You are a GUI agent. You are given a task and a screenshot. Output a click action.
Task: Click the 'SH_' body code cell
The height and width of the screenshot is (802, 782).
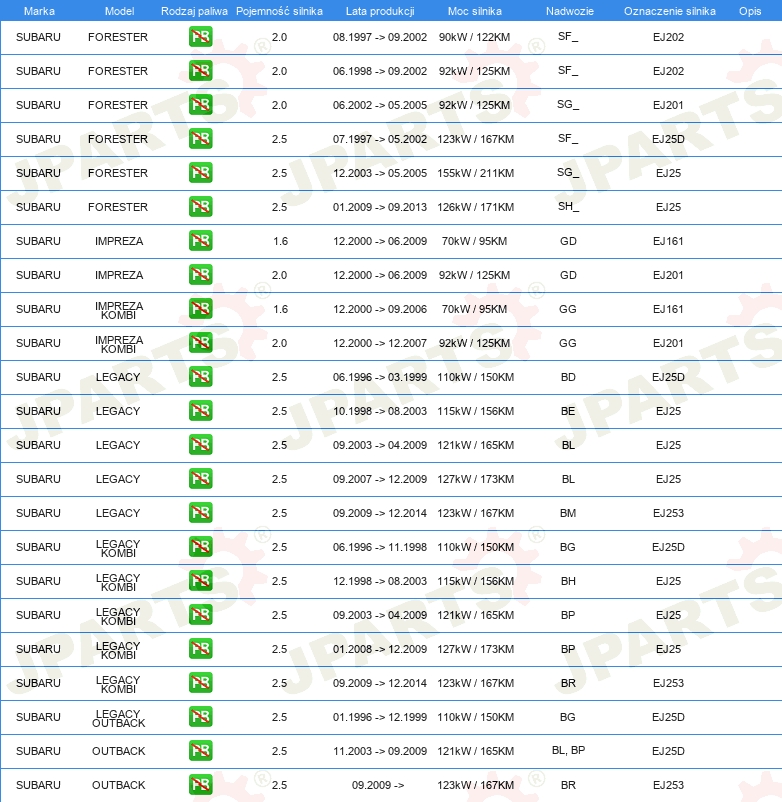click(568, 207)
